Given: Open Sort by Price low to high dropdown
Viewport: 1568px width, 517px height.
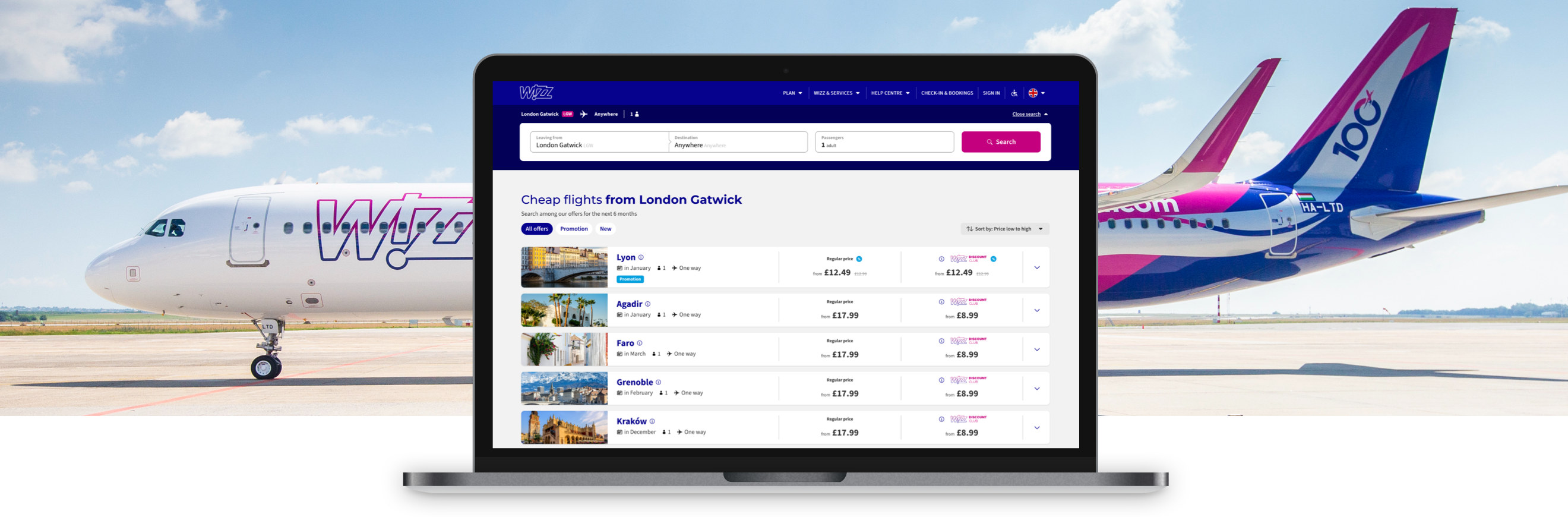Looking at the screenshot, I should point(1004,229).
